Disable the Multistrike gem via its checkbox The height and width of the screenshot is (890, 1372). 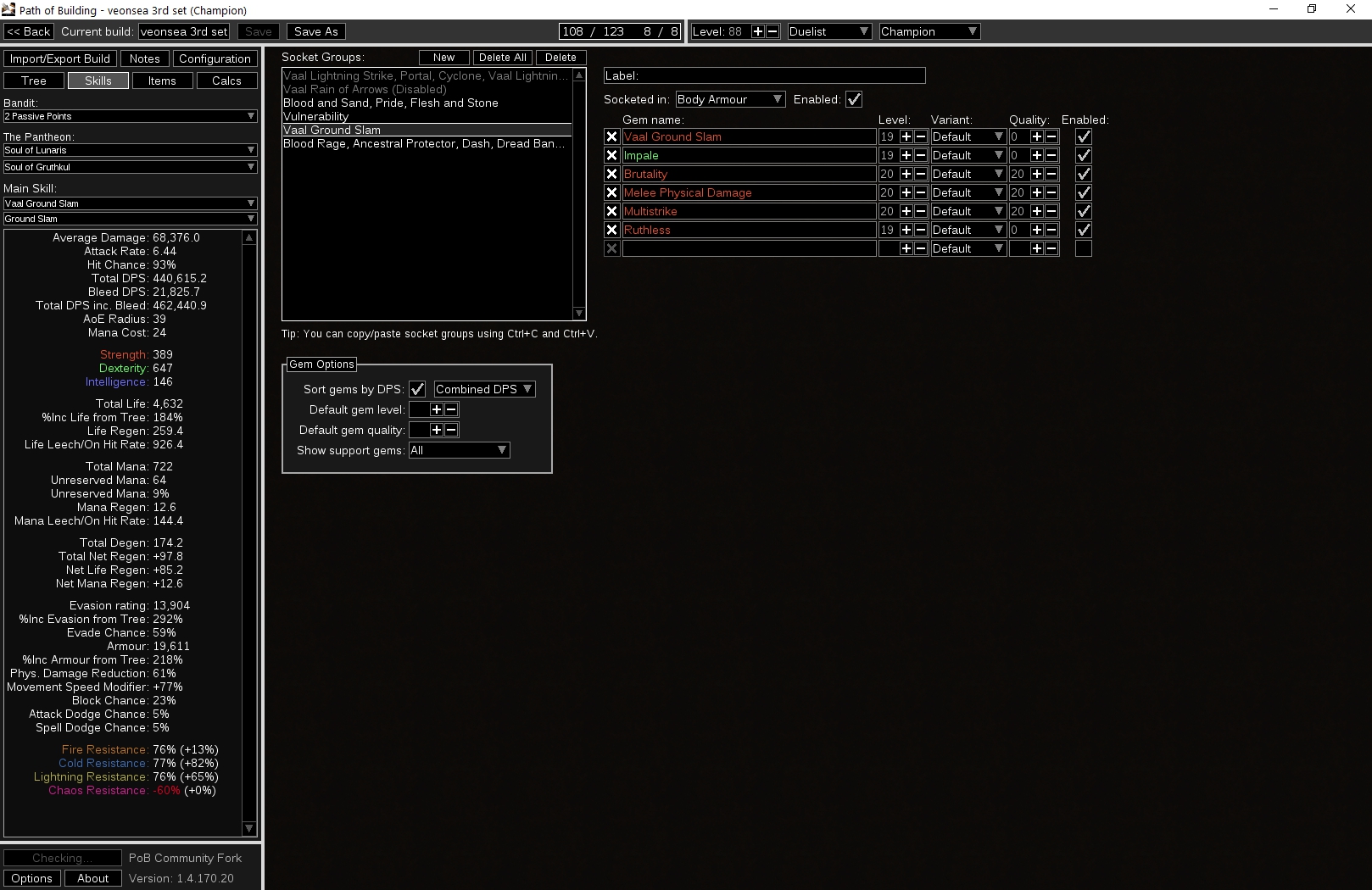(1083, 211)
